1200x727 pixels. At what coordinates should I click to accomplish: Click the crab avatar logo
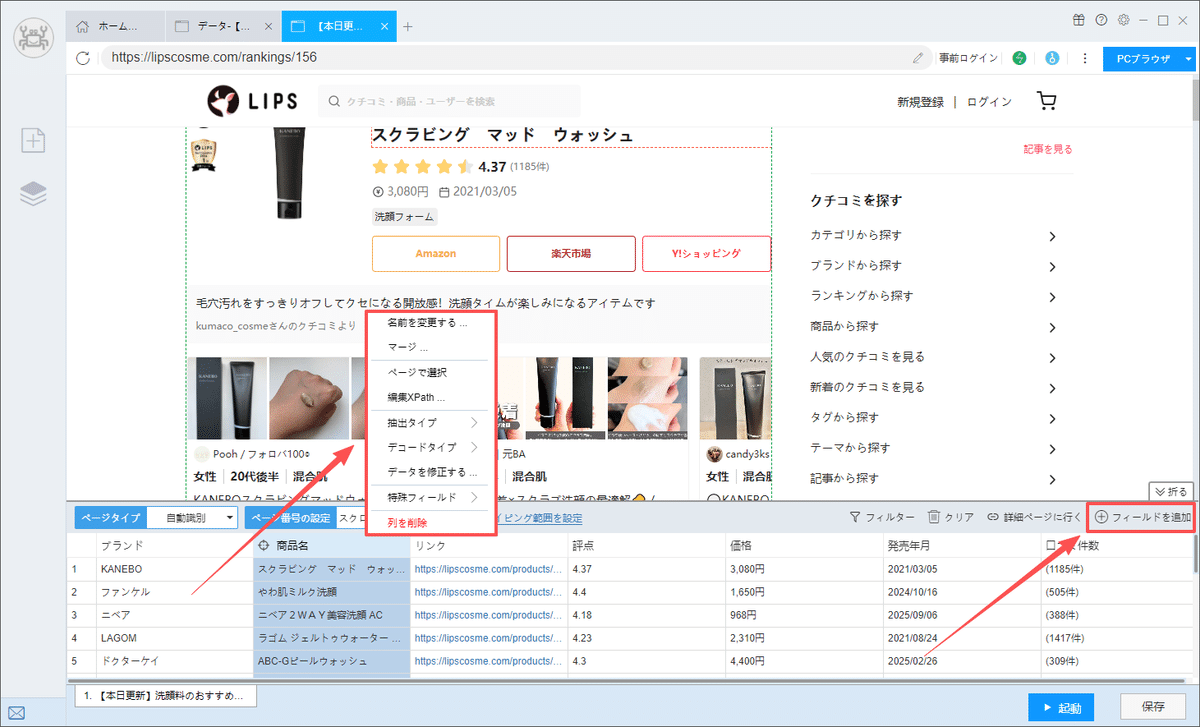[x=33, y=37]
